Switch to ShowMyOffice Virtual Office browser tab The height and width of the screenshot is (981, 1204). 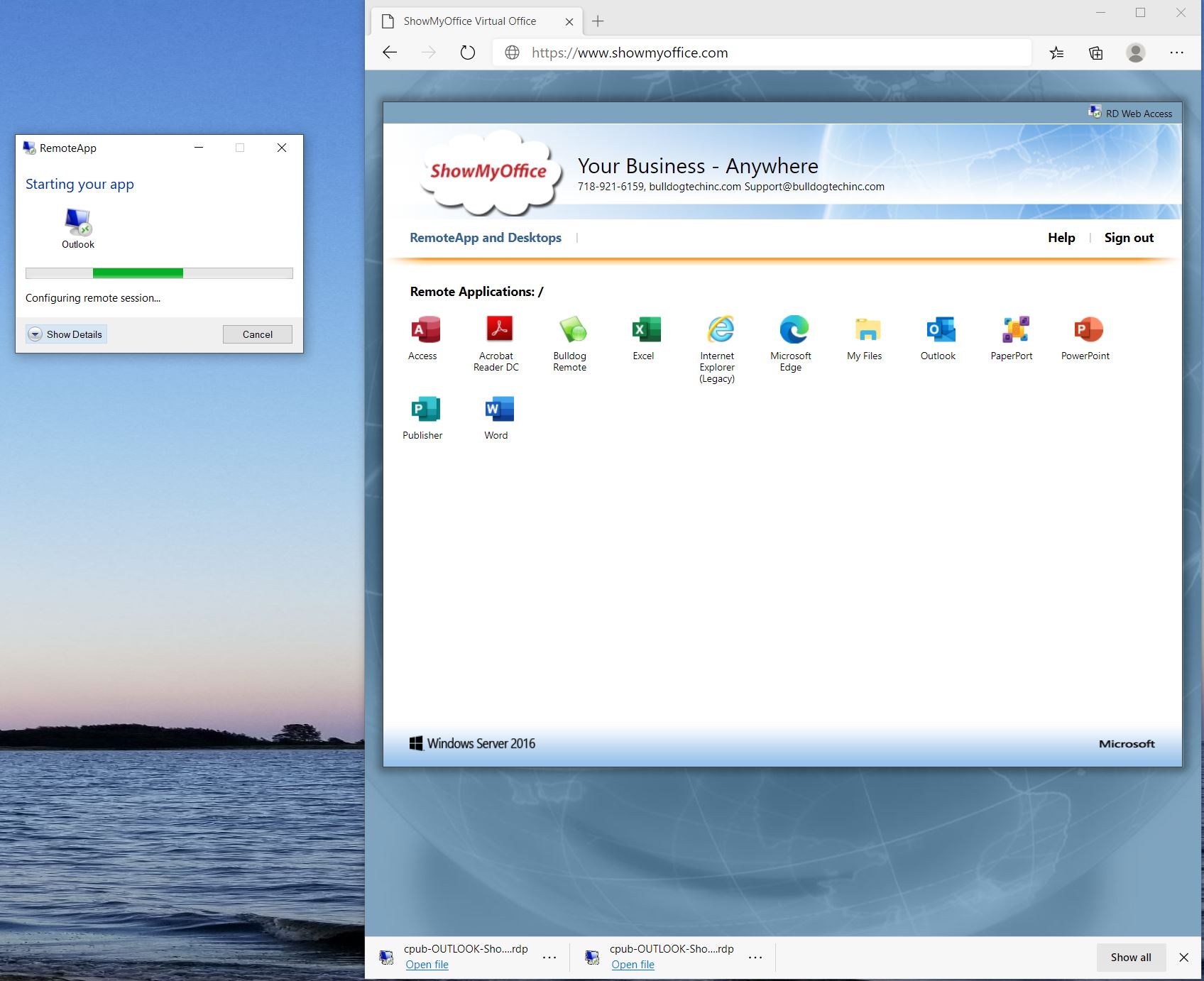[x=476, y=21]
